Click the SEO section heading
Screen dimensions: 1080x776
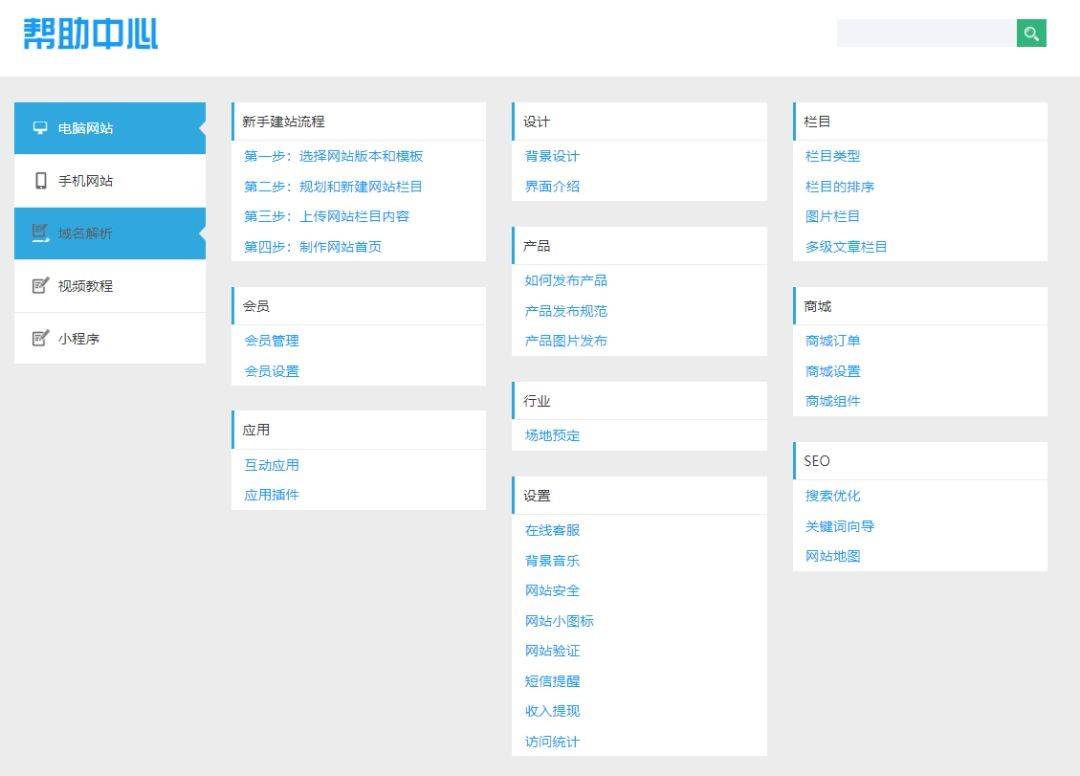(x=816, y=461)
